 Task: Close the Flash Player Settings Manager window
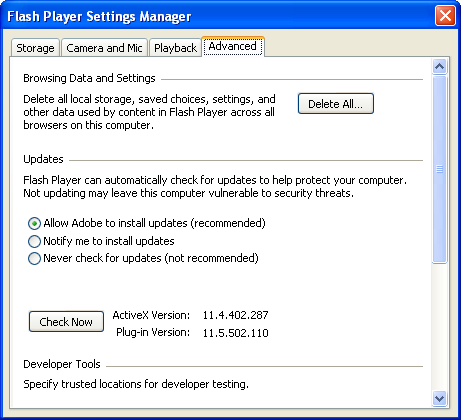coord(445,15)
